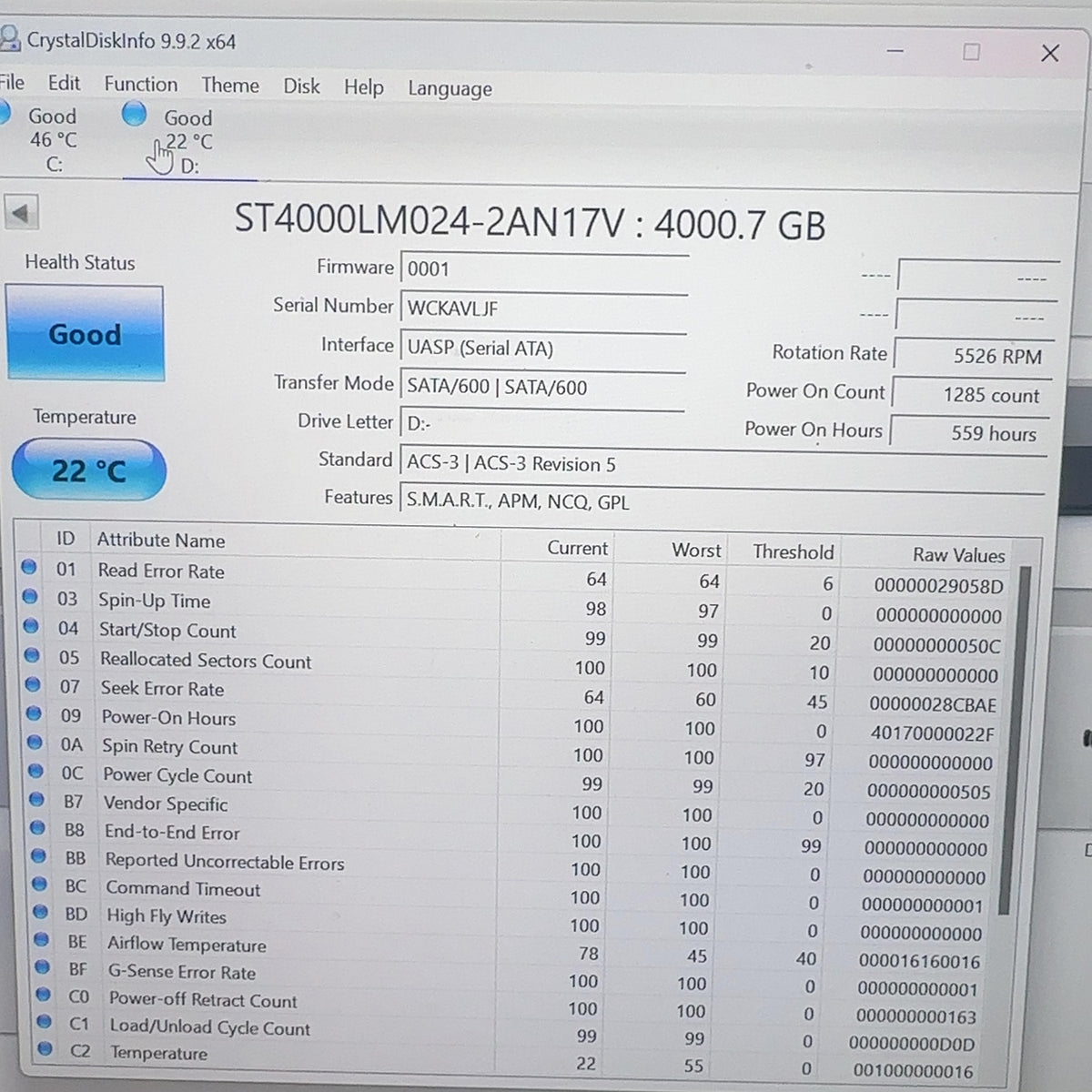Click the status dot for Vendor Specific

tap(36, 799)
